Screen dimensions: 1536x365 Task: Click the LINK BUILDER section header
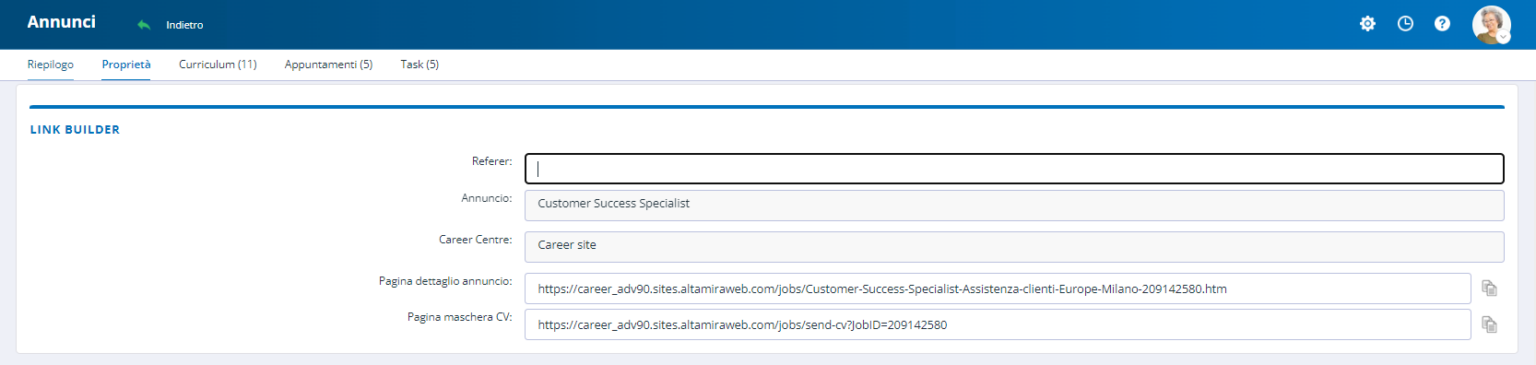(x=75, y=130)
